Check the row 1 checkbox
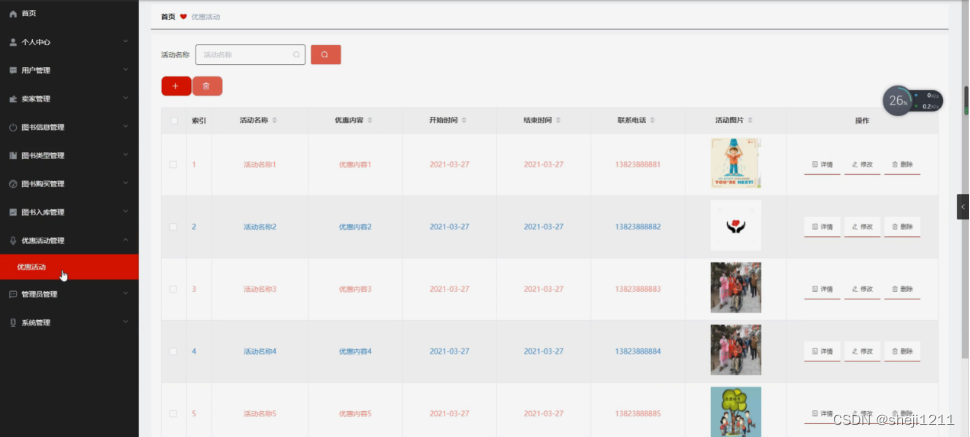Screen dimensions: 970x437 click(x=173, y=165)
